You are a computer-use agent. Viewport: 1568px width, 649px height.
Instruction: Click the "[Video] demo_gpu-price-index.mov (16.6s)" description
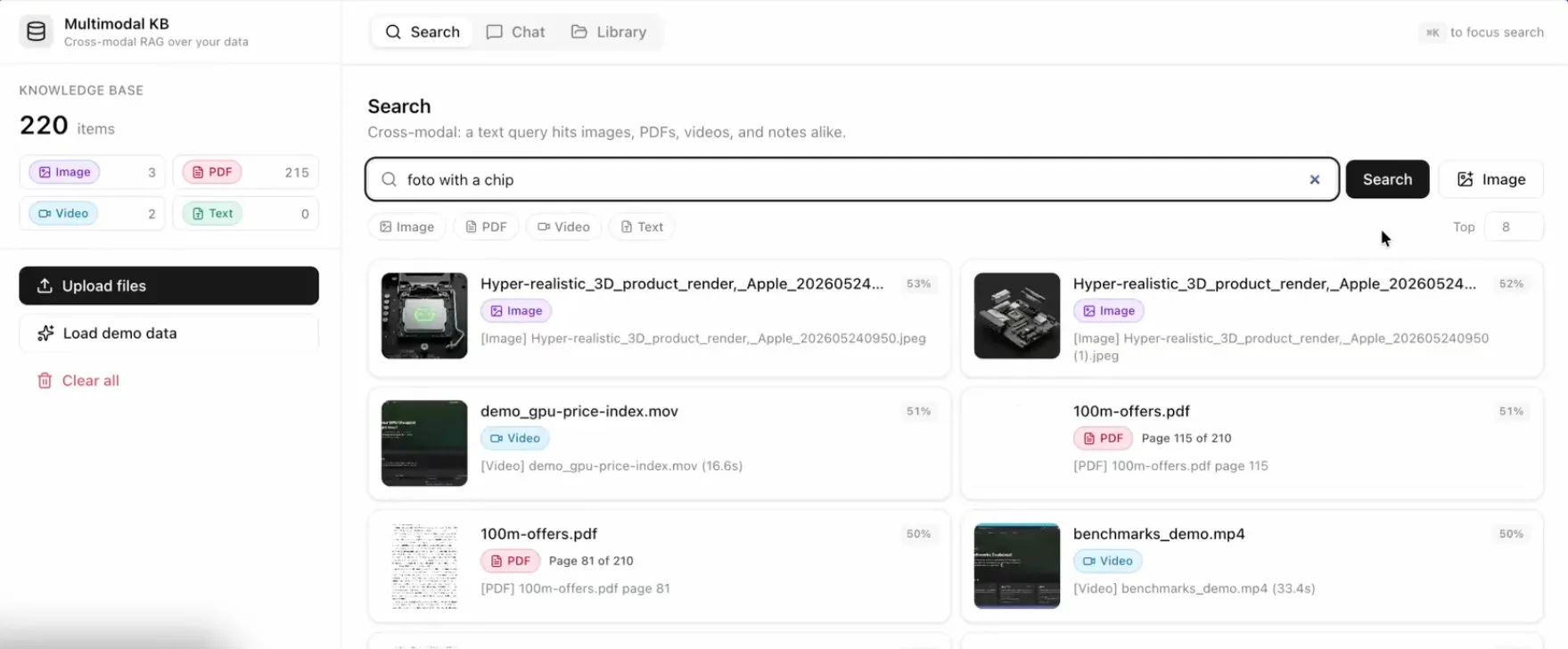pos(612,465)
